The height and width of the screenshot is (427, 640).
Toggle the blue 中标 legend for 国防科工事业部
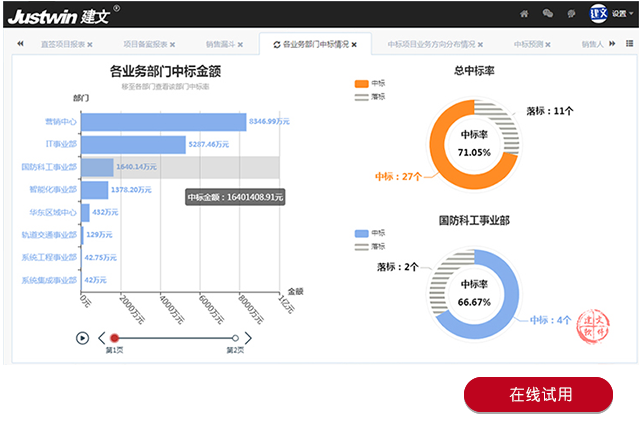coord(362,233)
